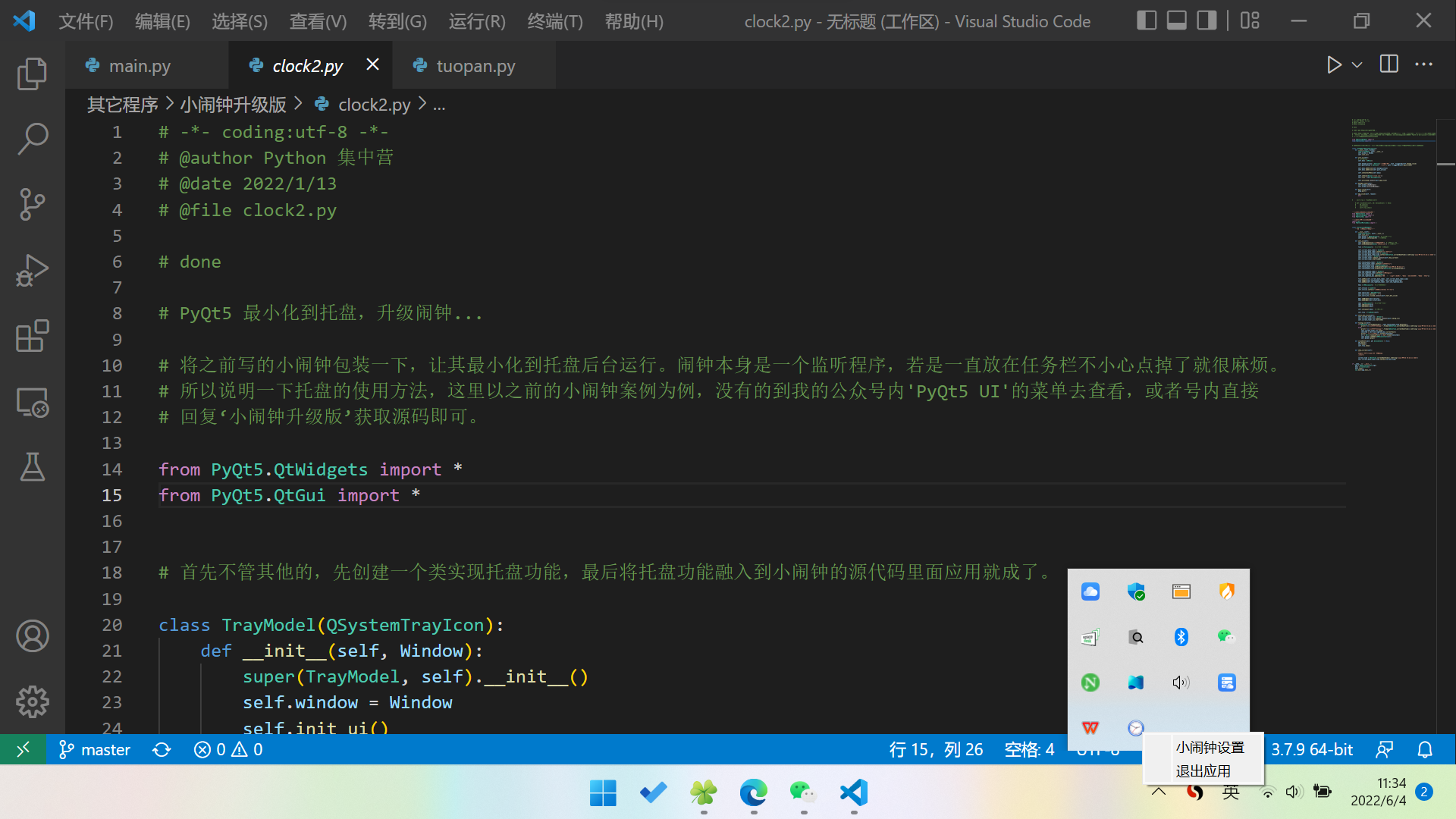The width and height of the screenshot is (1456, 819).
Task: Open the Extensions view
Action: click(32, 336)
